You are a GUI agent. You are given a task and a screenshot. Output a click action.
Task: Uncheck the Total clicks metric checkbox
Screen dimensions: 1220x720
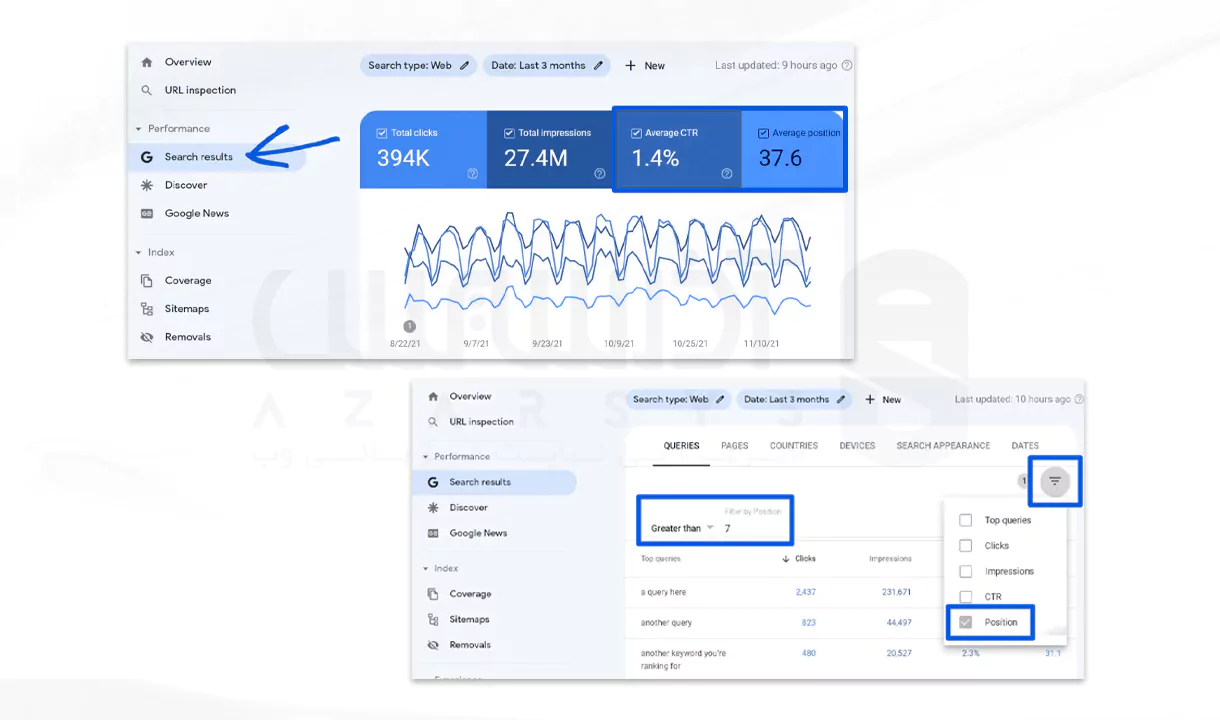point(382,133)
